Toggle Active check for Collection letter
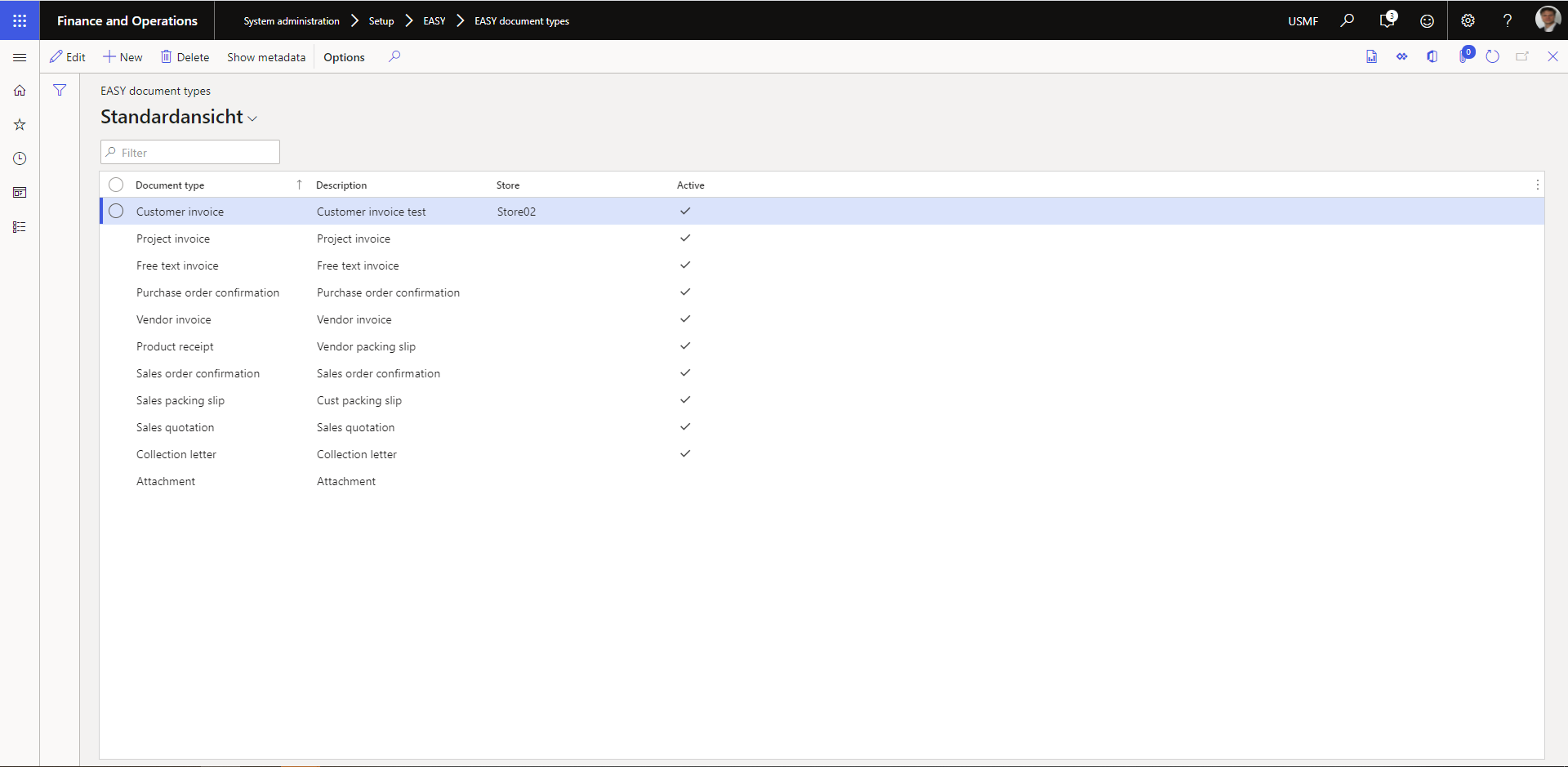Screen dimensions: 1568x767 (x=685, y=453)
